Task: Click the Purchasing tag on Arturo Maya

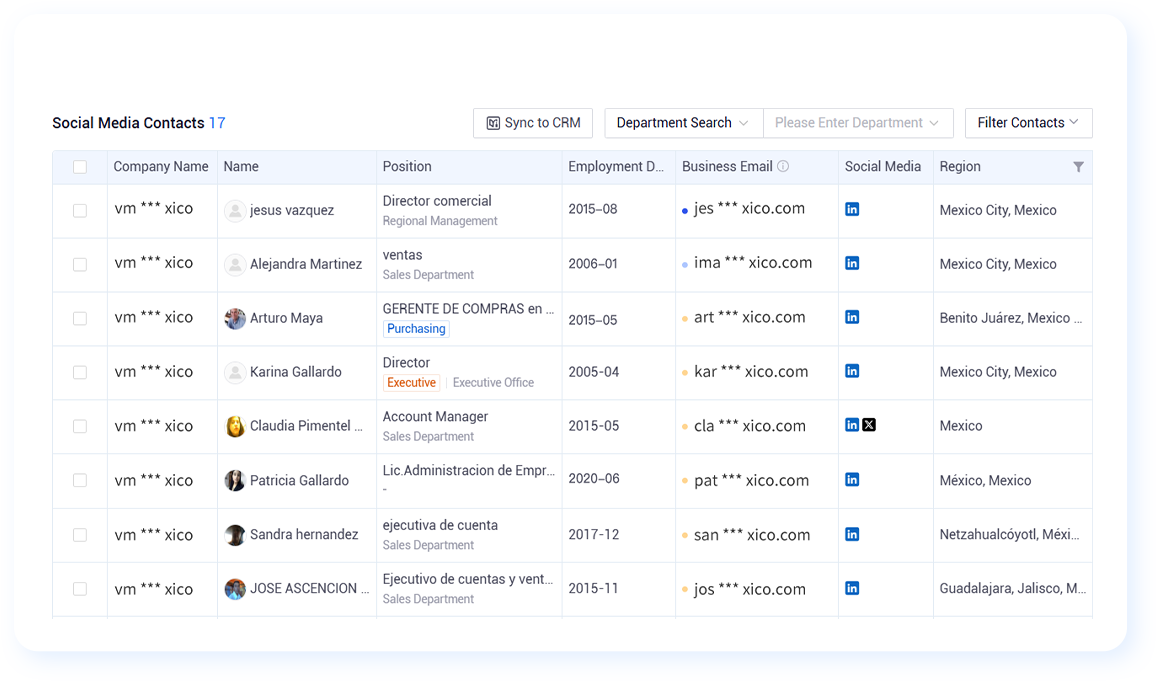Action: click(x=416, y=329)
